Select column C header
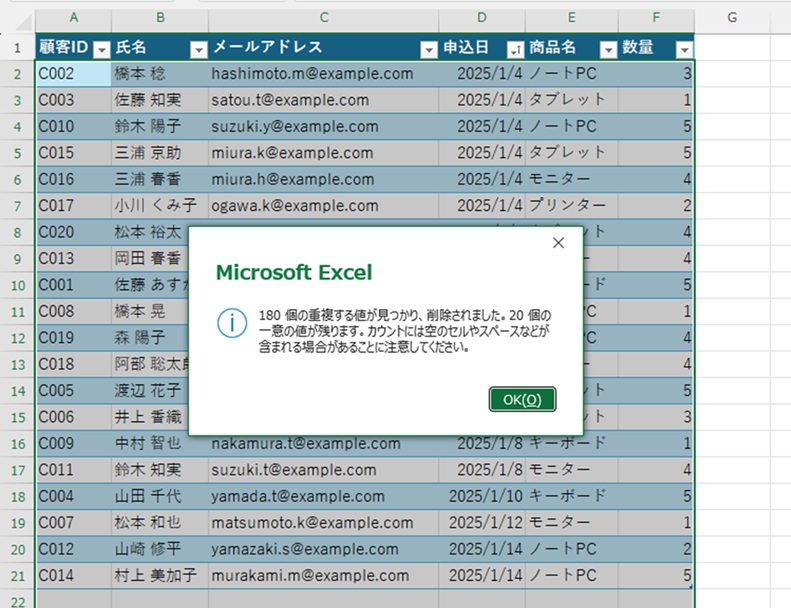Image resolution: width=791 pixels, height=608 pixels. tap(324, 18)
